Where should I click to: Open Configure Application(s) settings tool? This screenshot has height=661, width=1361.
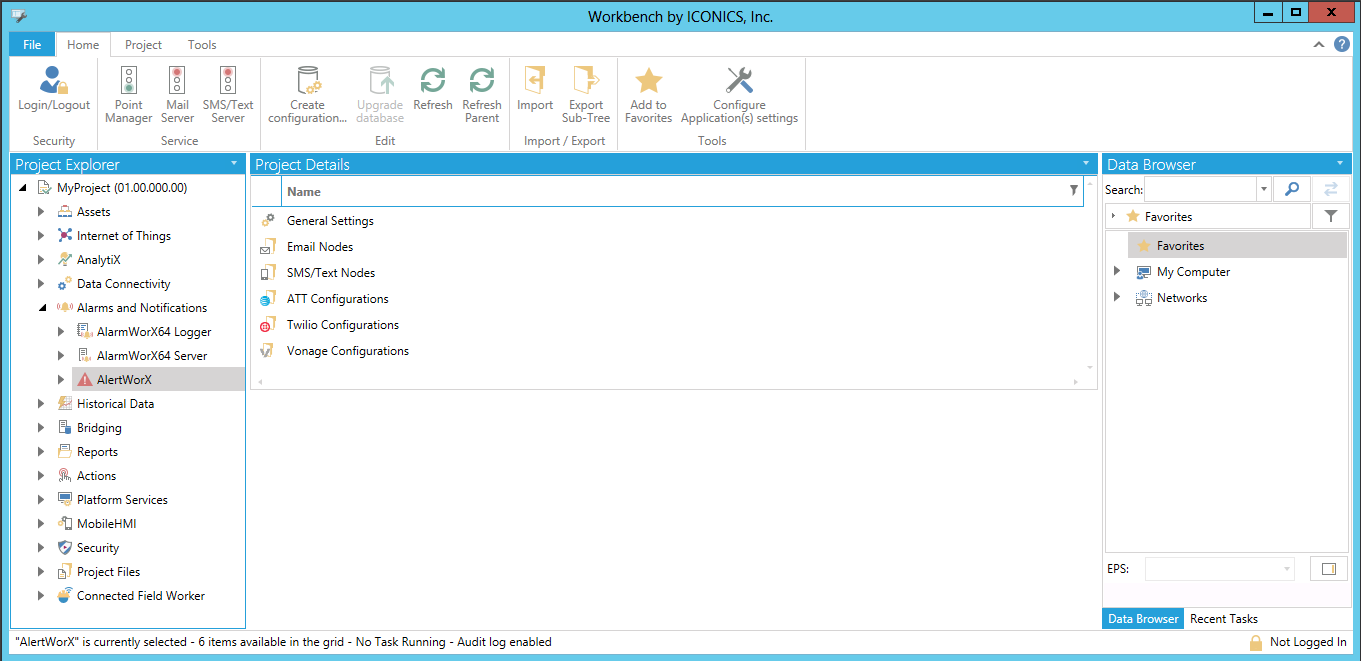(739, 81)
